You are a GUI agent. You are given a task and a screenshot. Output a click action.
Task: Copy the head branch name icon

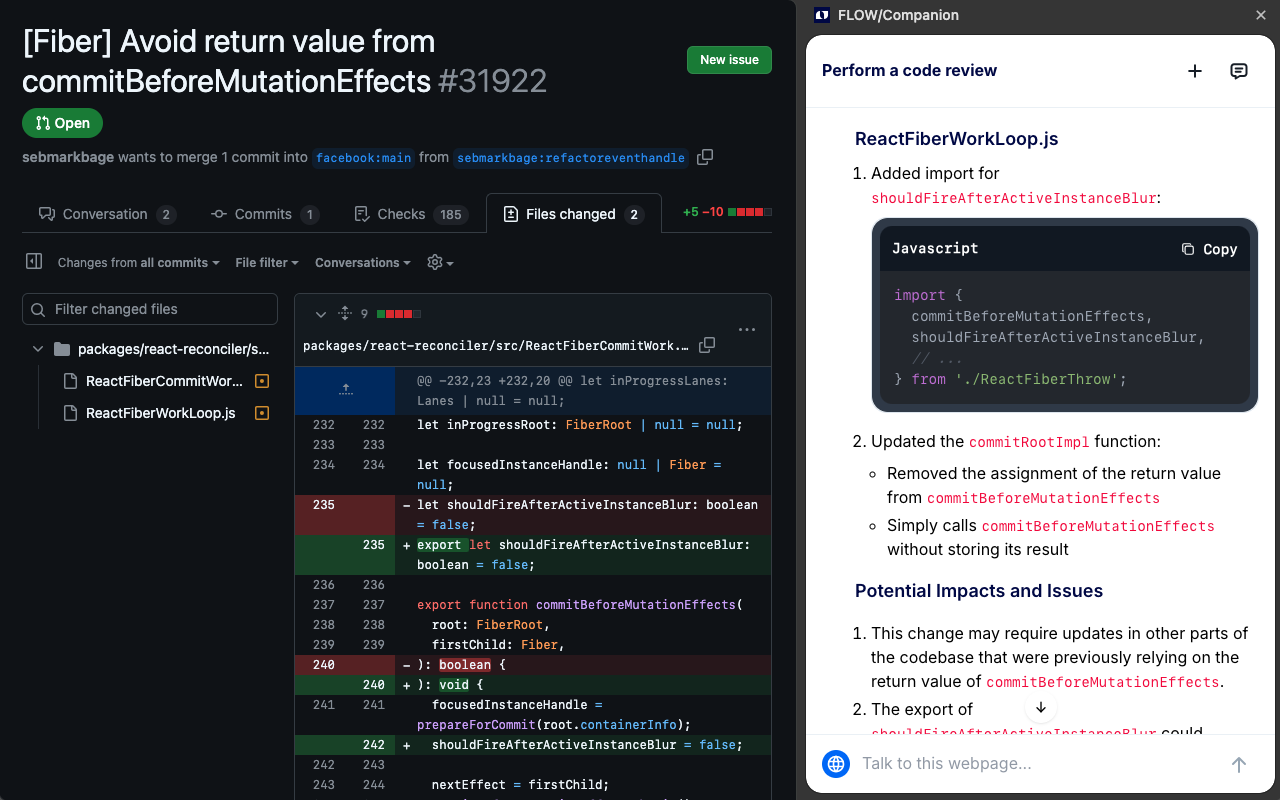coord(705,157)
